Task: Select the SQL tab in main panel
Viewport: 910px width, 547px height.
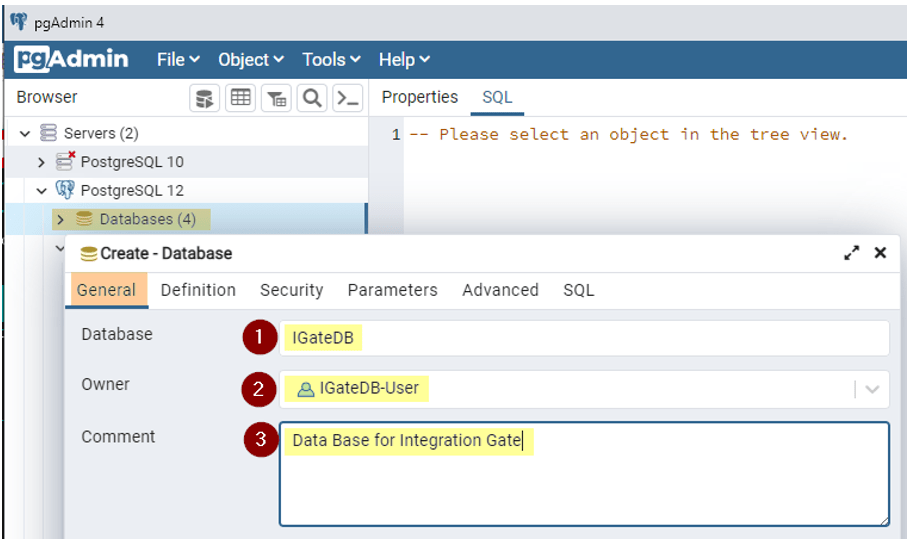Action: (497, 97)
